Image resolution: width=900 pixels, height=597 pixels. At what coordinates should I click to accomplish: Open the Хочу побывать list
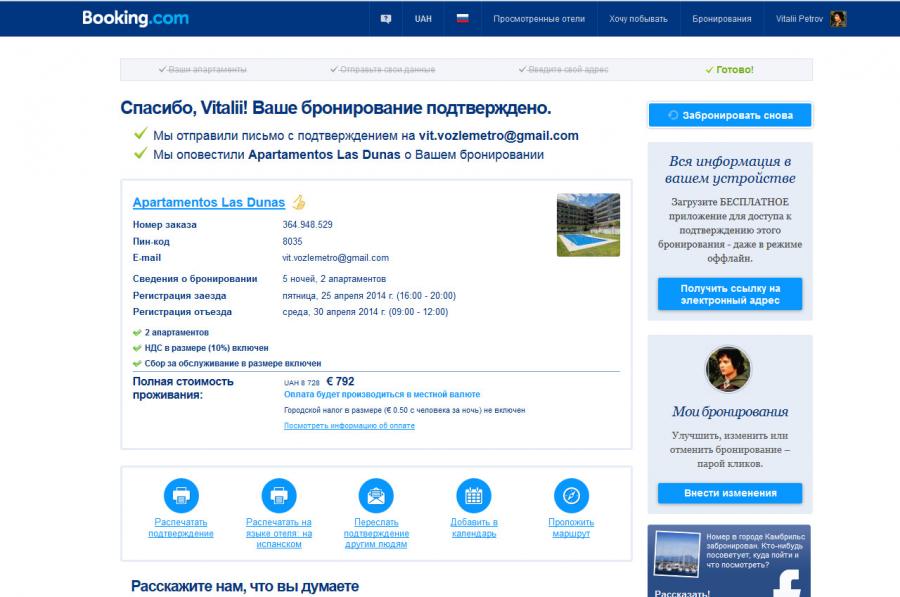[636, 19]
